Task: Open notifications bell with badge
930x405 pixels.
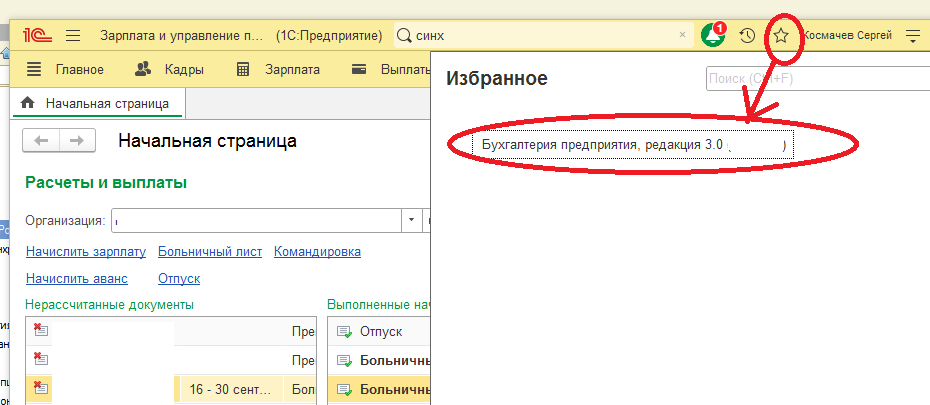Action: (713, 36)
